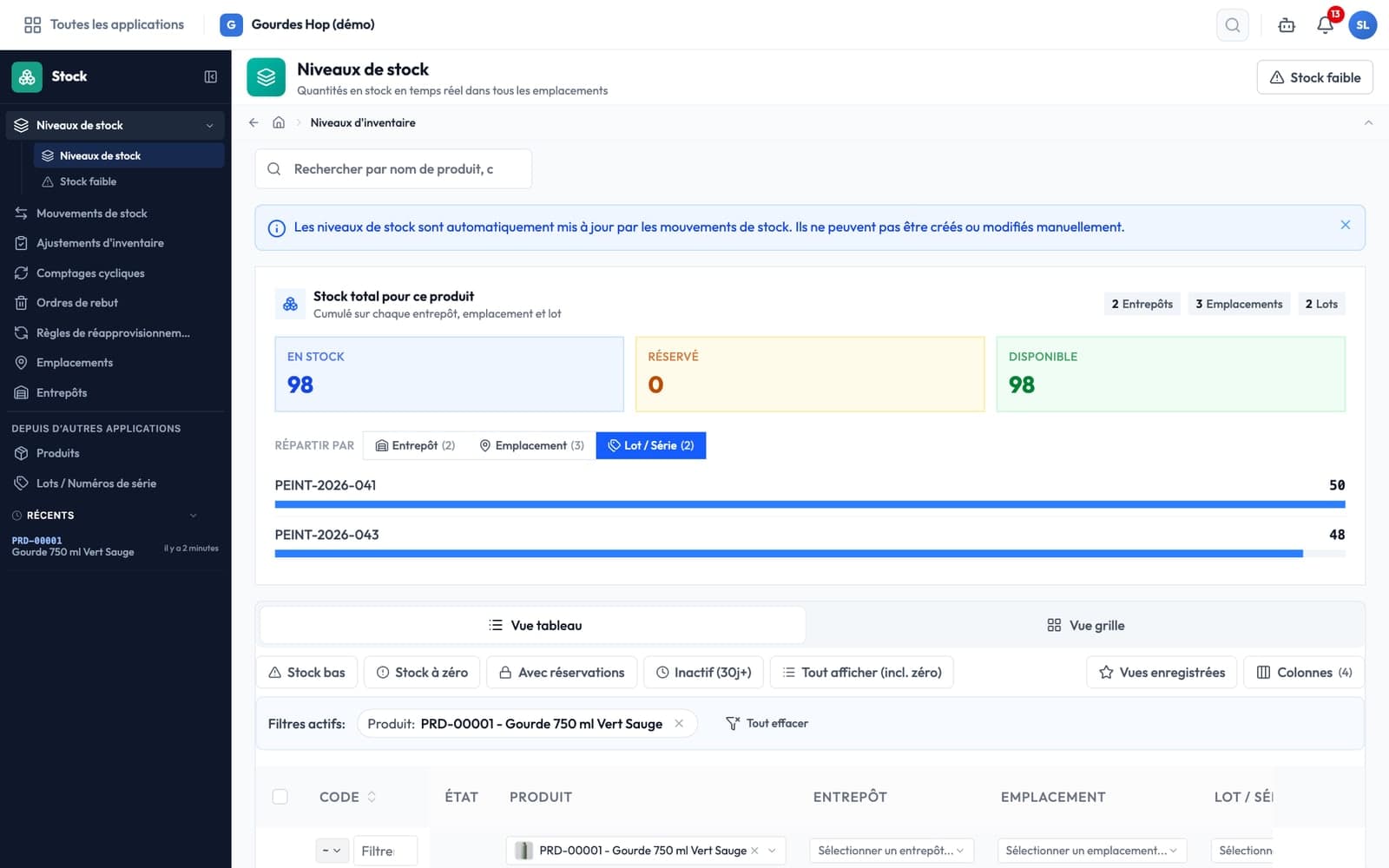This screenshot has height=868, width=1389.
Task: Select the Lot / Série (2) breakdown tab
Action: pyautogui.click(x=651, y=445)
